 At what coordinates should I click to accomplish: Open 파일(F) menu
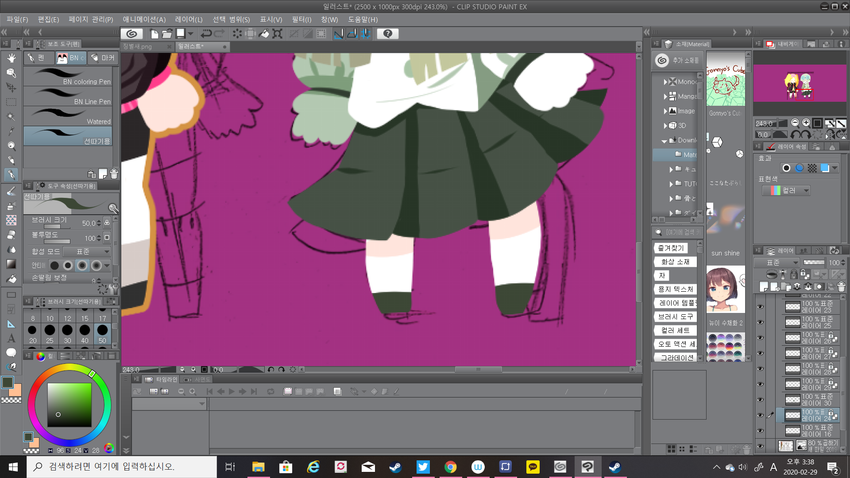pyautogui.click(x=17, y=20)
